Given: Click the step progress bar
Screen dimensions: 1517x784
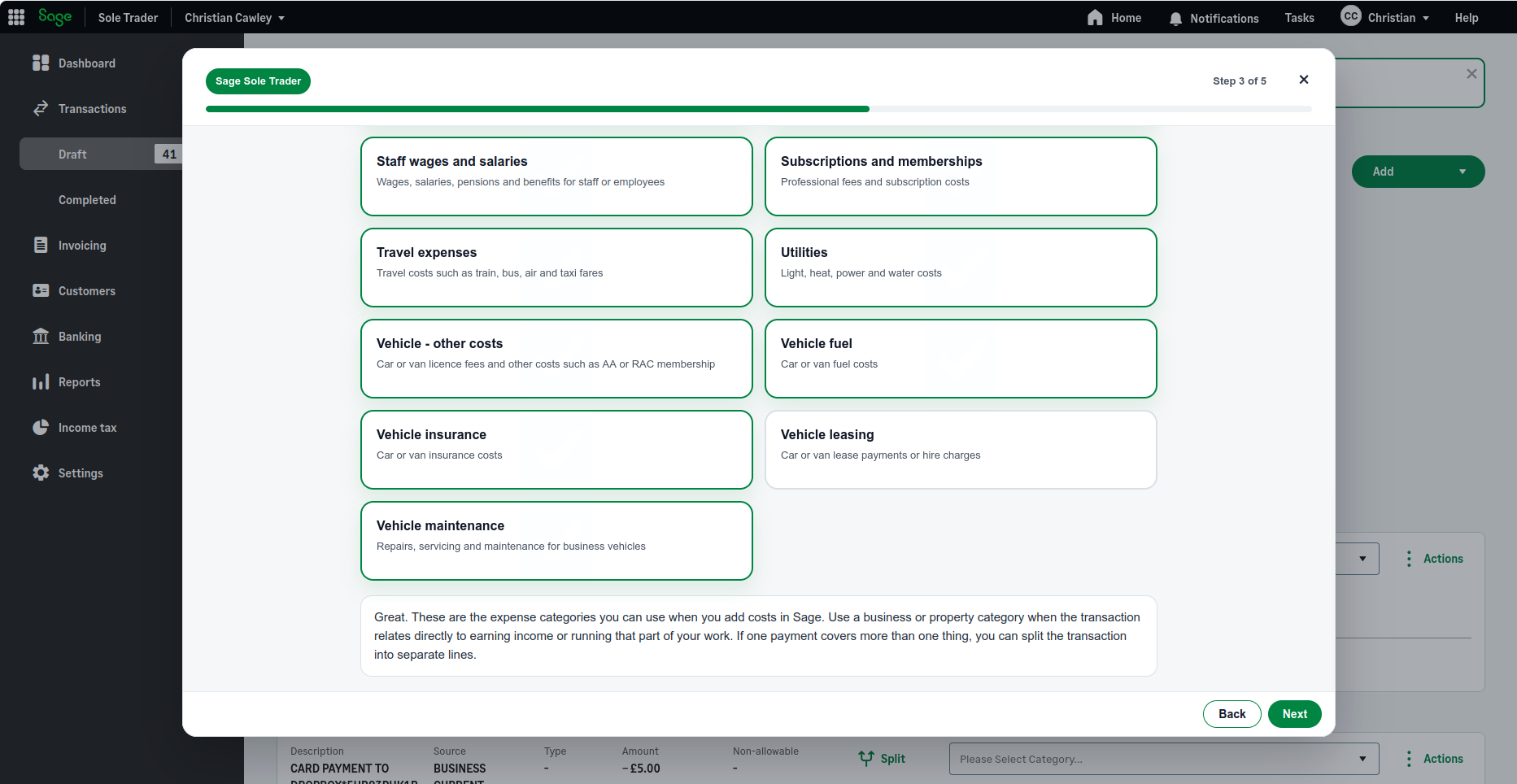Looking at the screenshot, I should tap(759, 108).
